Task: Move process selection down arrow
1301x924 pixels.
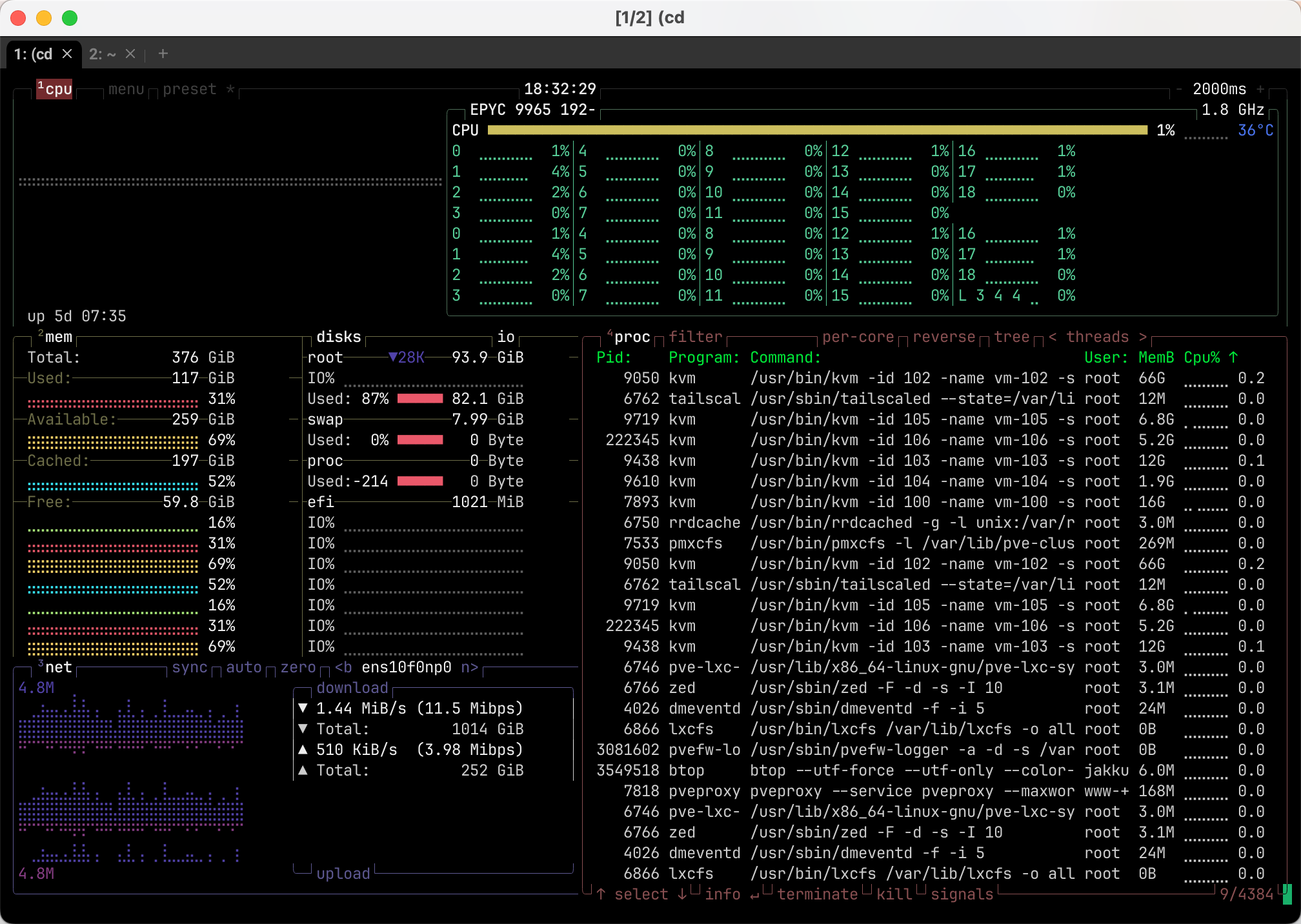Action: pos(682,894)
